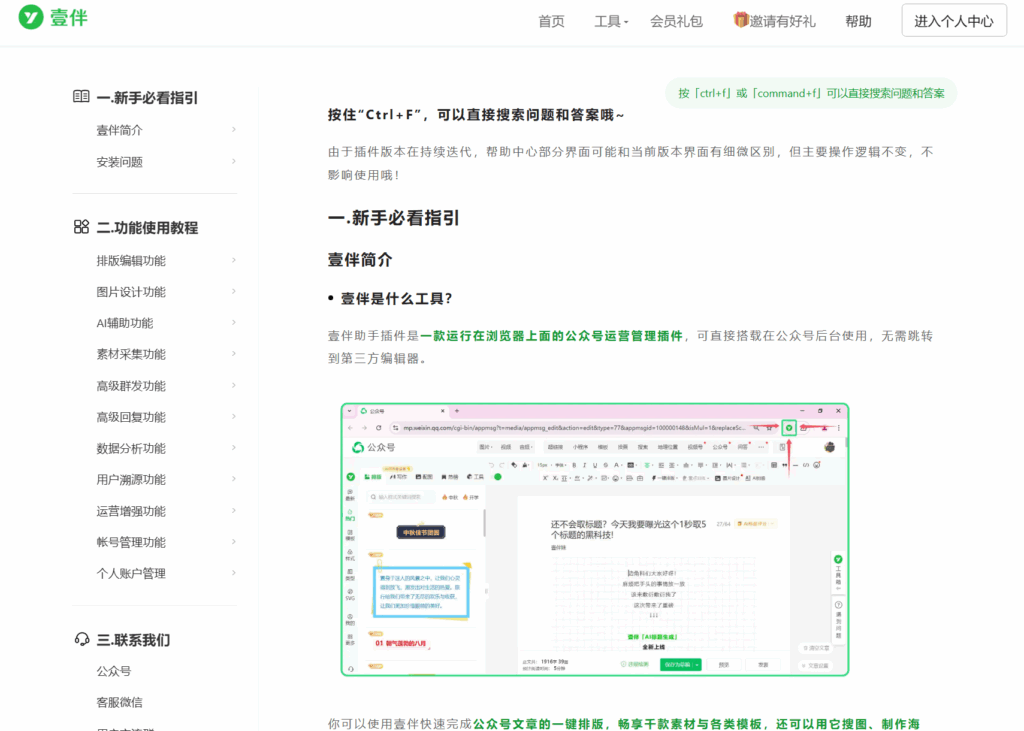The width and height of the screenshot is (1024, 731).
Task: Expand the 安装问题 chevron in sidebar
Action: coord(234,161)
